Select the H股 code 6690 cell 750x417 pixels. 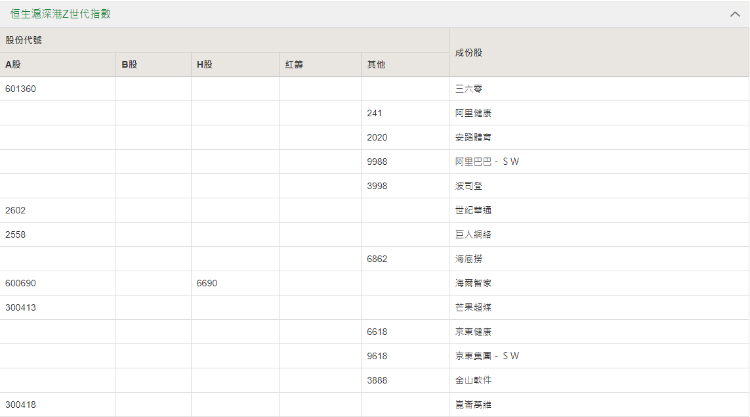click(x=207, y=283)
